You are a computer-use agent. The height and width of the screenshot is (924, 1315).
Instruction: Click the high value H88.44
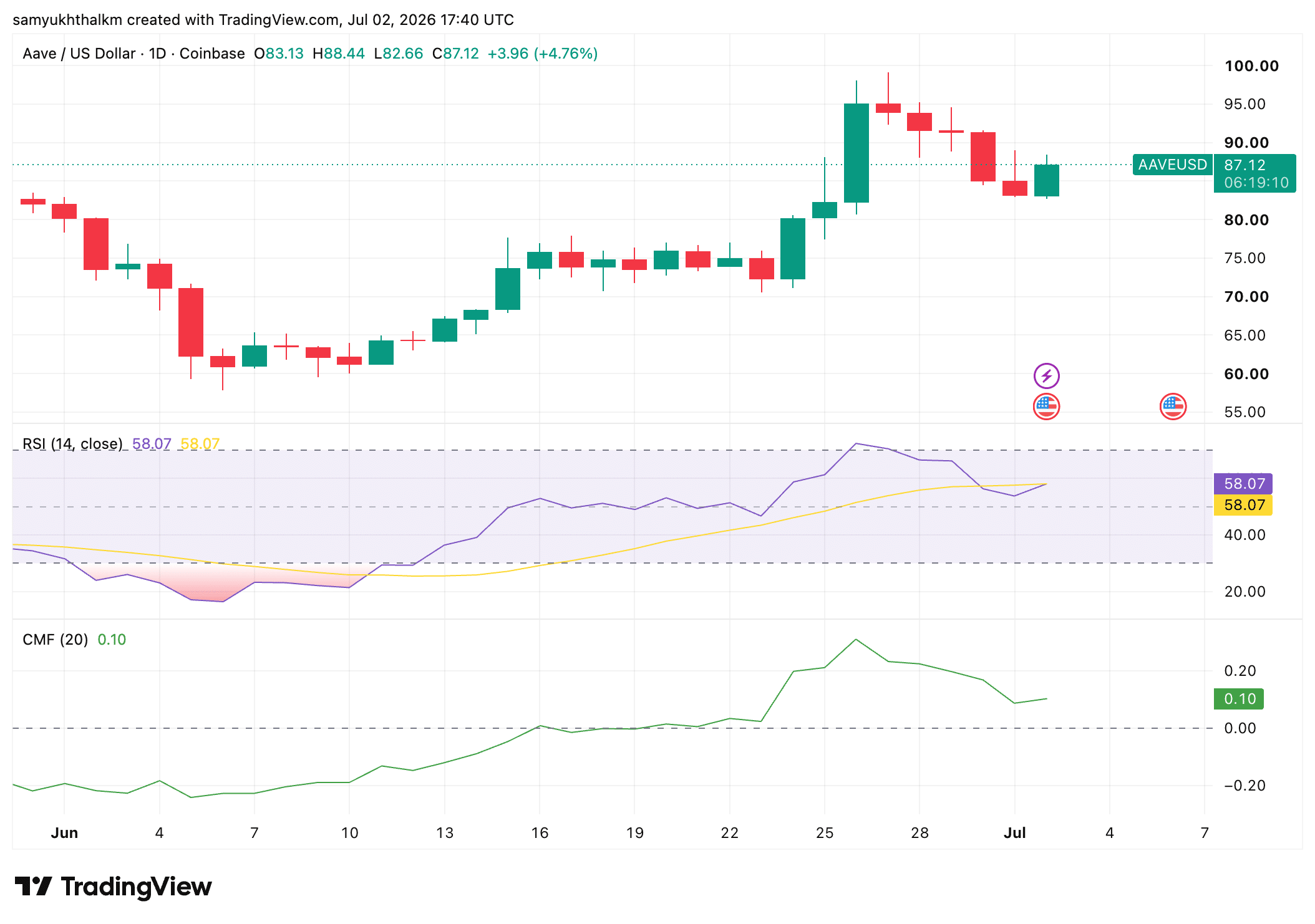[338, 54]
